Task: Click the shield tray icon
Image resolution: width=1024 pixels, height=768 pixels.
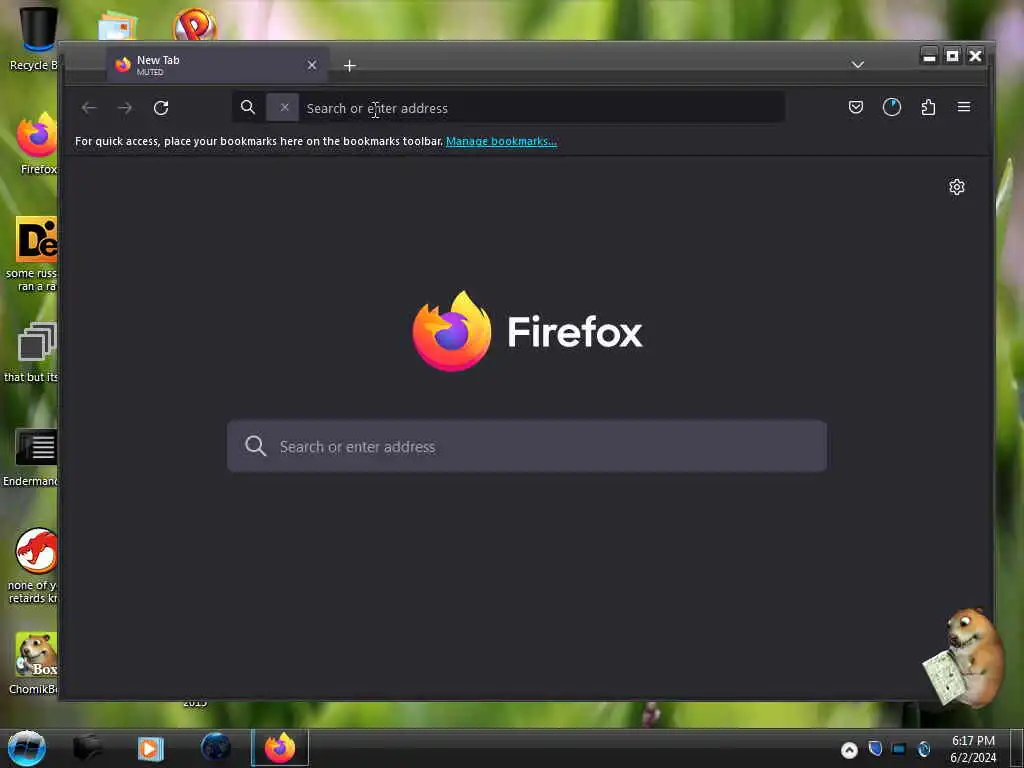Action: pyautogui.click(x=875, y=748)
